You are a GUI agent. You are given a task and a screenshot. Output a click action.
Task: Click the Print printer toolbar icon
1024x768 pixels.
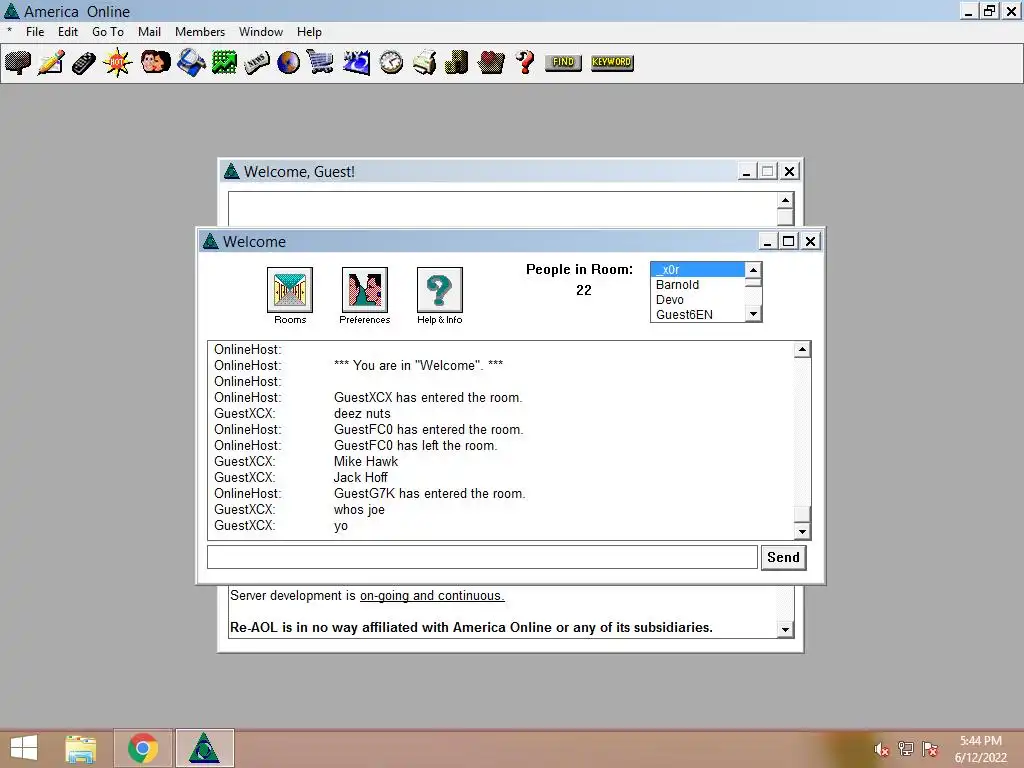(x=424, y=63)
